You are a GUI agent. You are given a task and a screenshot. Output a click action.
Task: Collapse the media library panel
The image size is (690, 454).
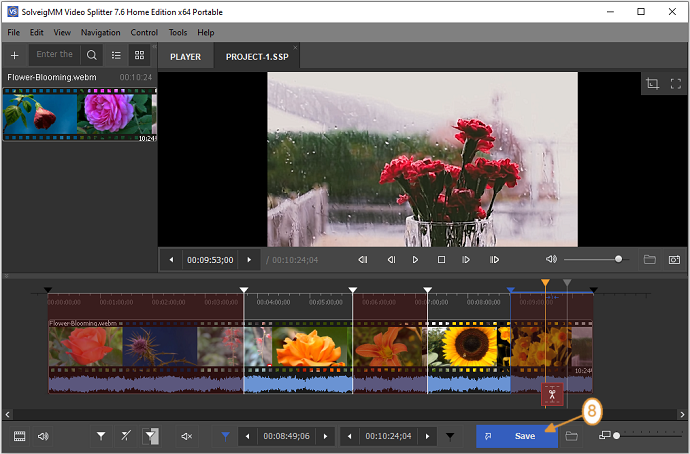(154, 46)
